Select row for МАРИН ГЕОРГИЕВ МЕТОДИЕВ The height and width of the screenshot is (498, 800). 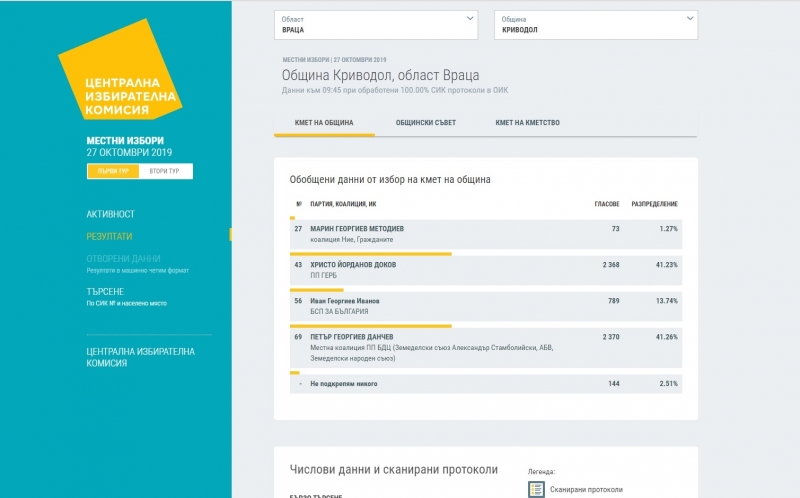point(485,234)
